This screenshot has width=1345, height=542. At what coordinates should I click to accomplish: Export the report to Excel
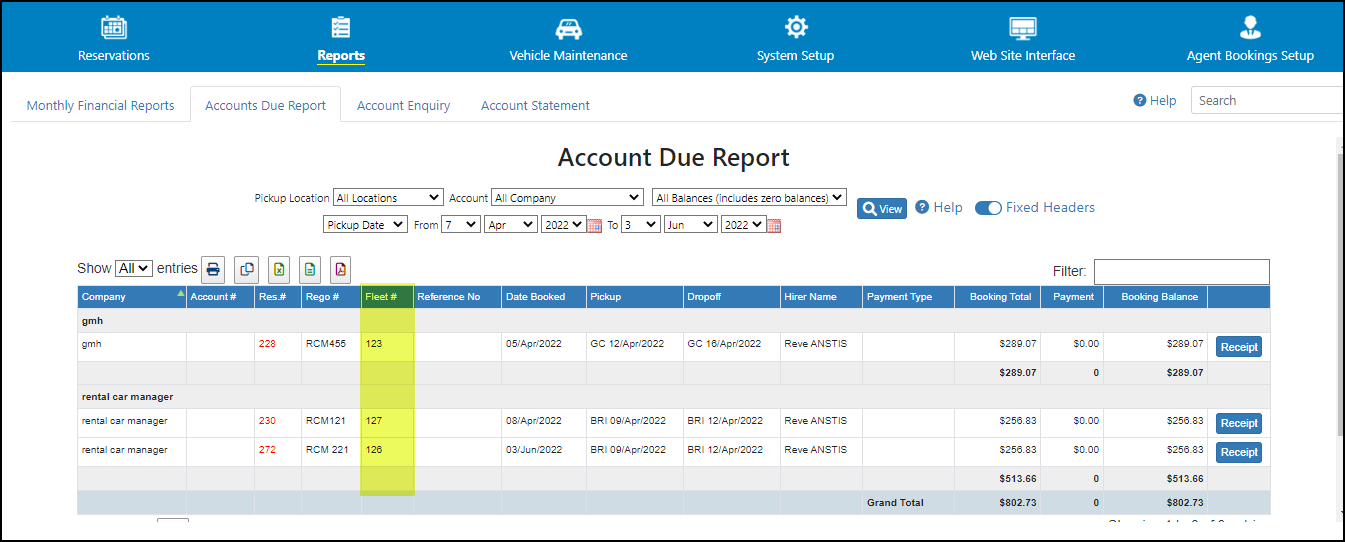[279, 269]
